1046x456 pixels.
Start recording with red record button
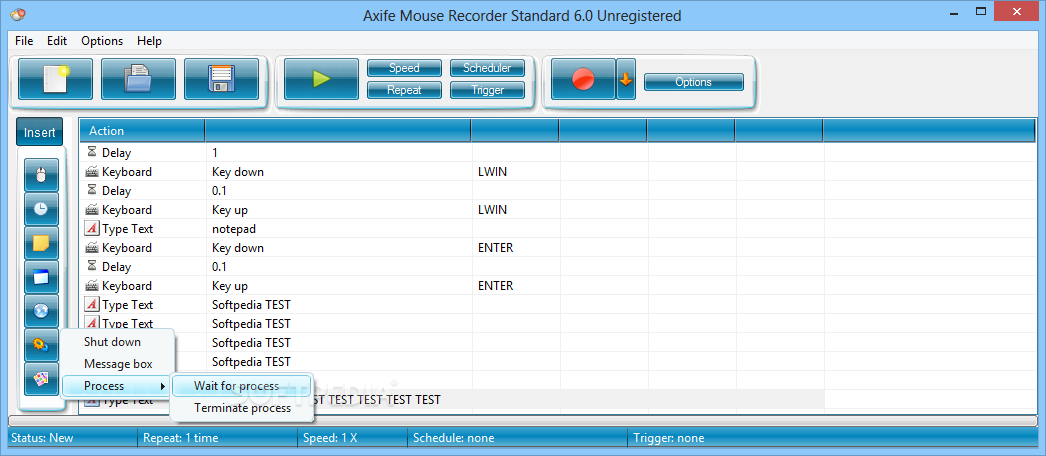tap(583, 79)
